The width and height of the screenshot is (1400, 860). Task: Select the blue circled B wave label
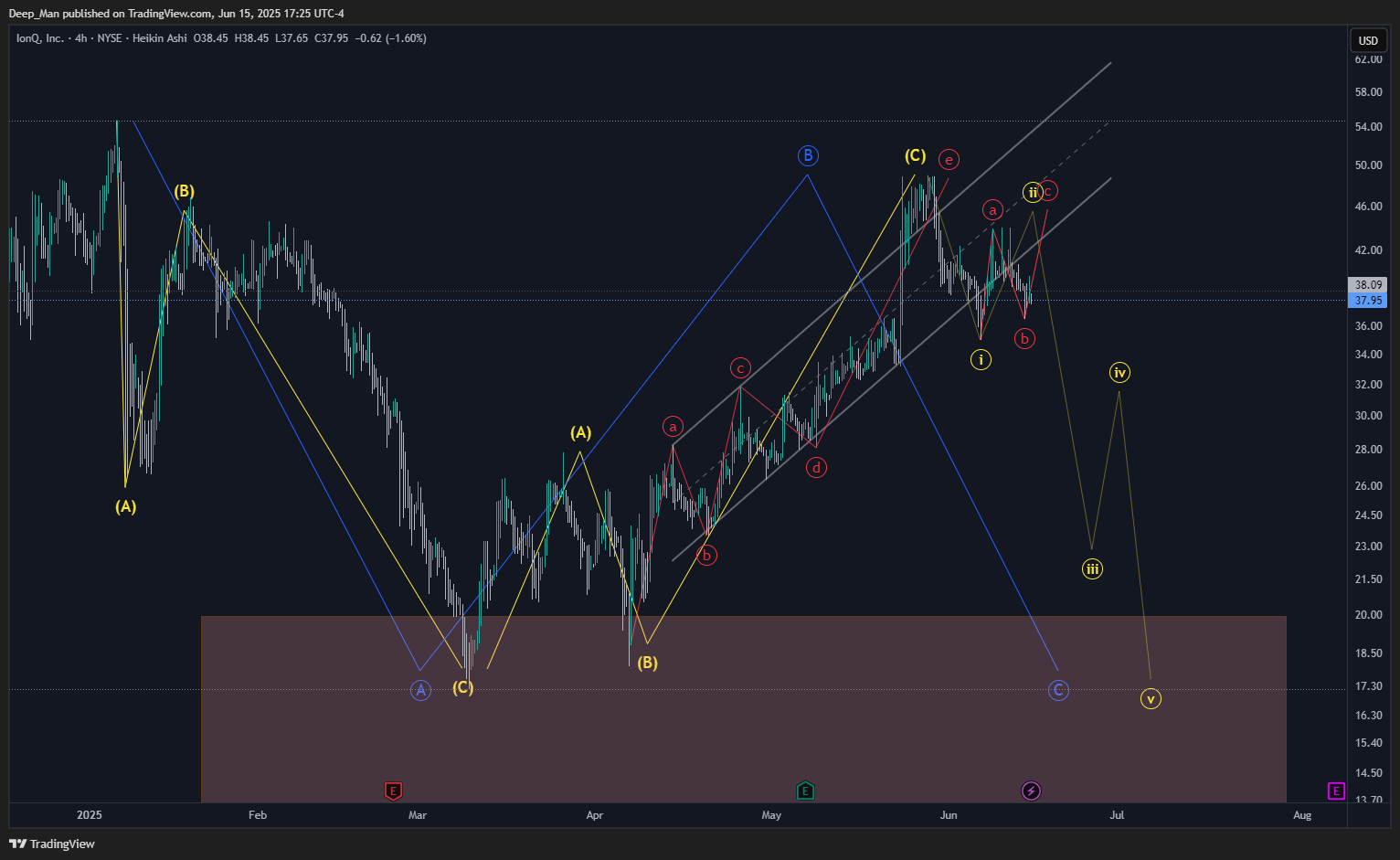[808, 155]
